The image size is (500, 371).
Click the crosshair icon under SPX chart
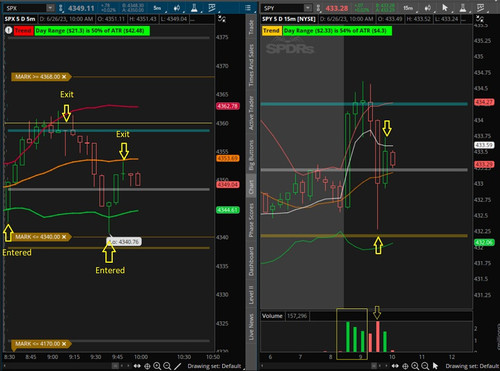(x=147, y=366)
